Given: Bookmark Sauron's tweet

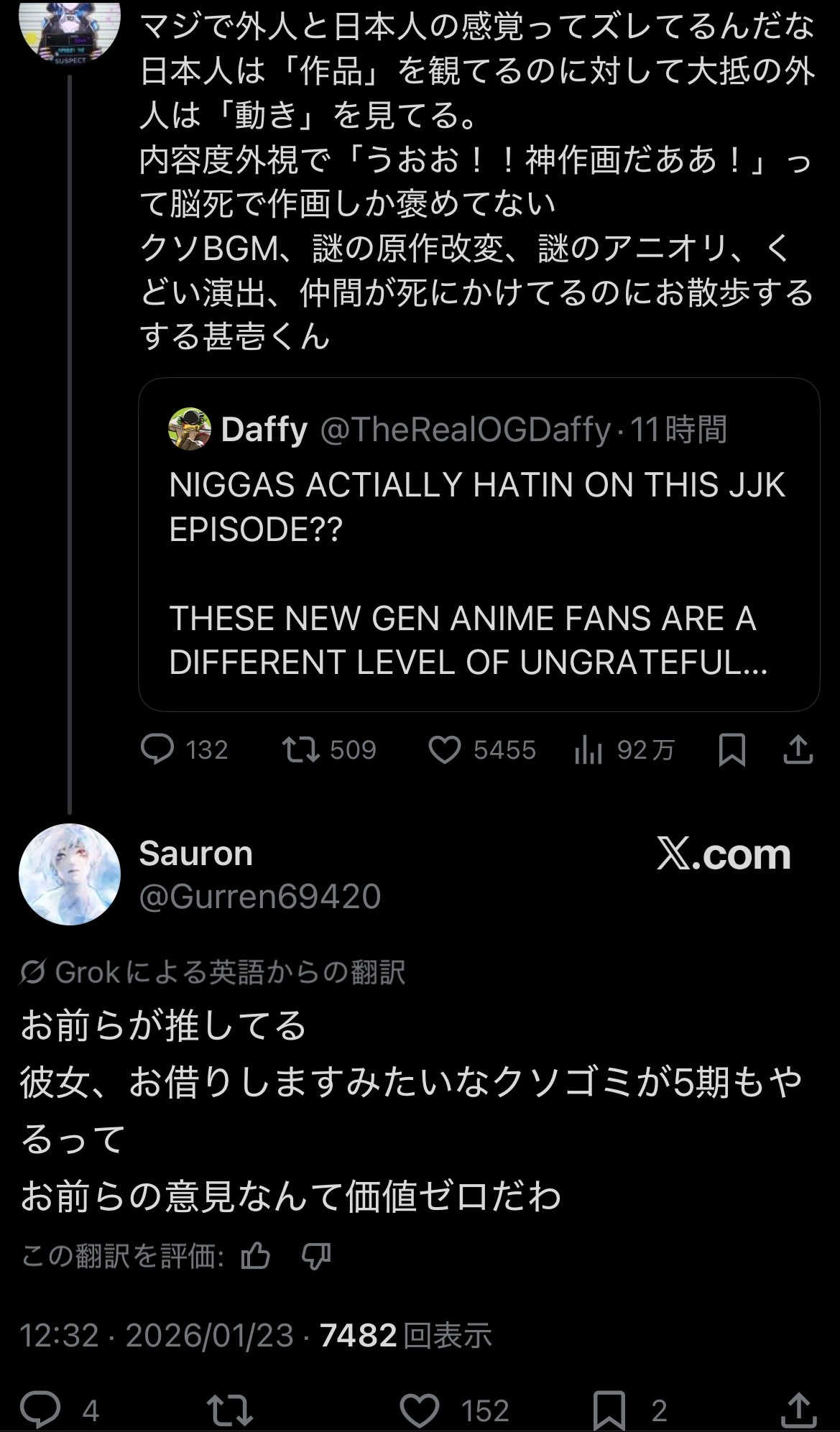Looking at the screenshot, I should pos(609,1409).
